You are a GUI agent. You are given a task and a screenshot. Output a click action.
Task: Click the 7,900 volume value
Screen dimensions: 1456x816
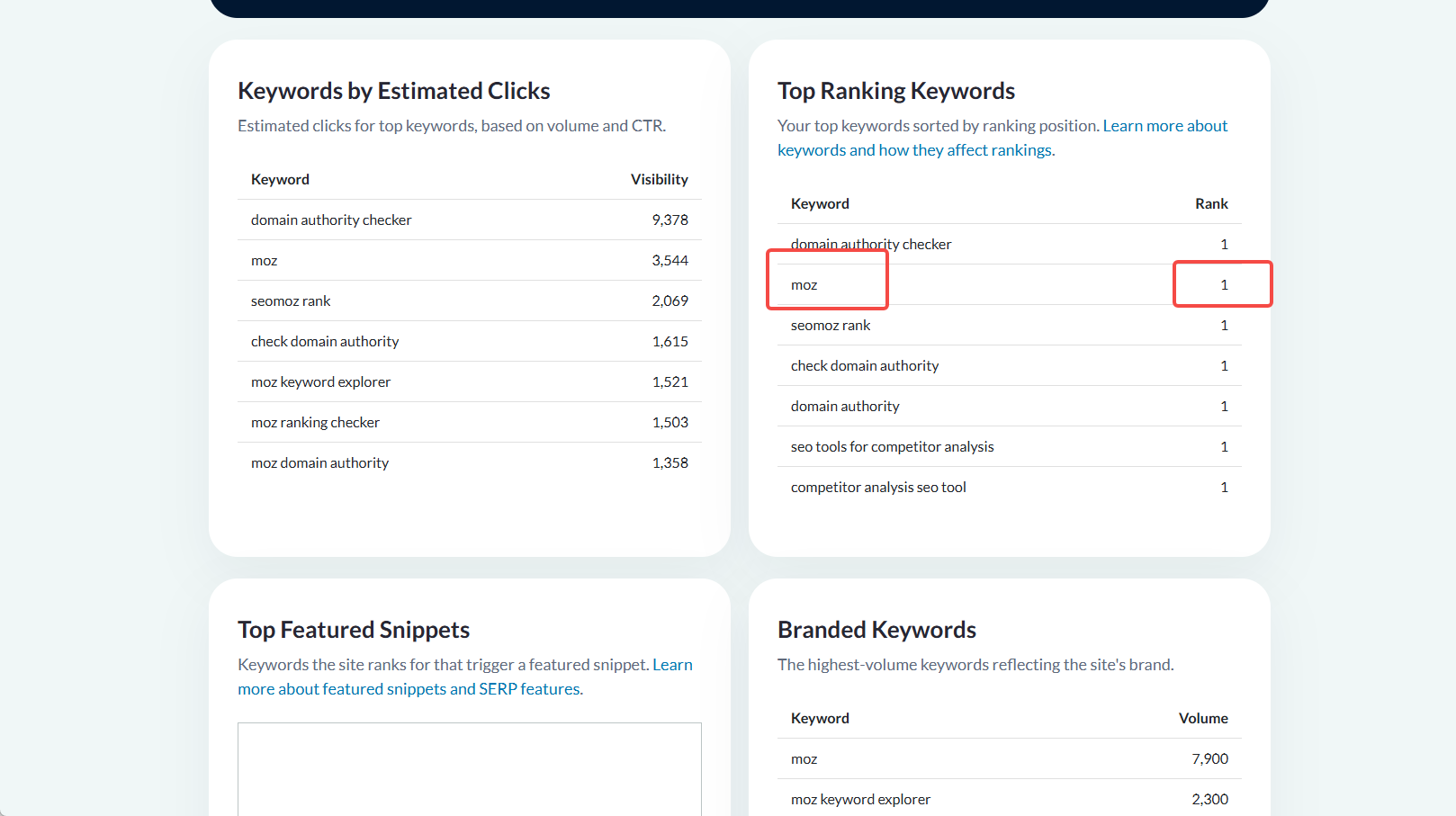[x=1209, y=759]
